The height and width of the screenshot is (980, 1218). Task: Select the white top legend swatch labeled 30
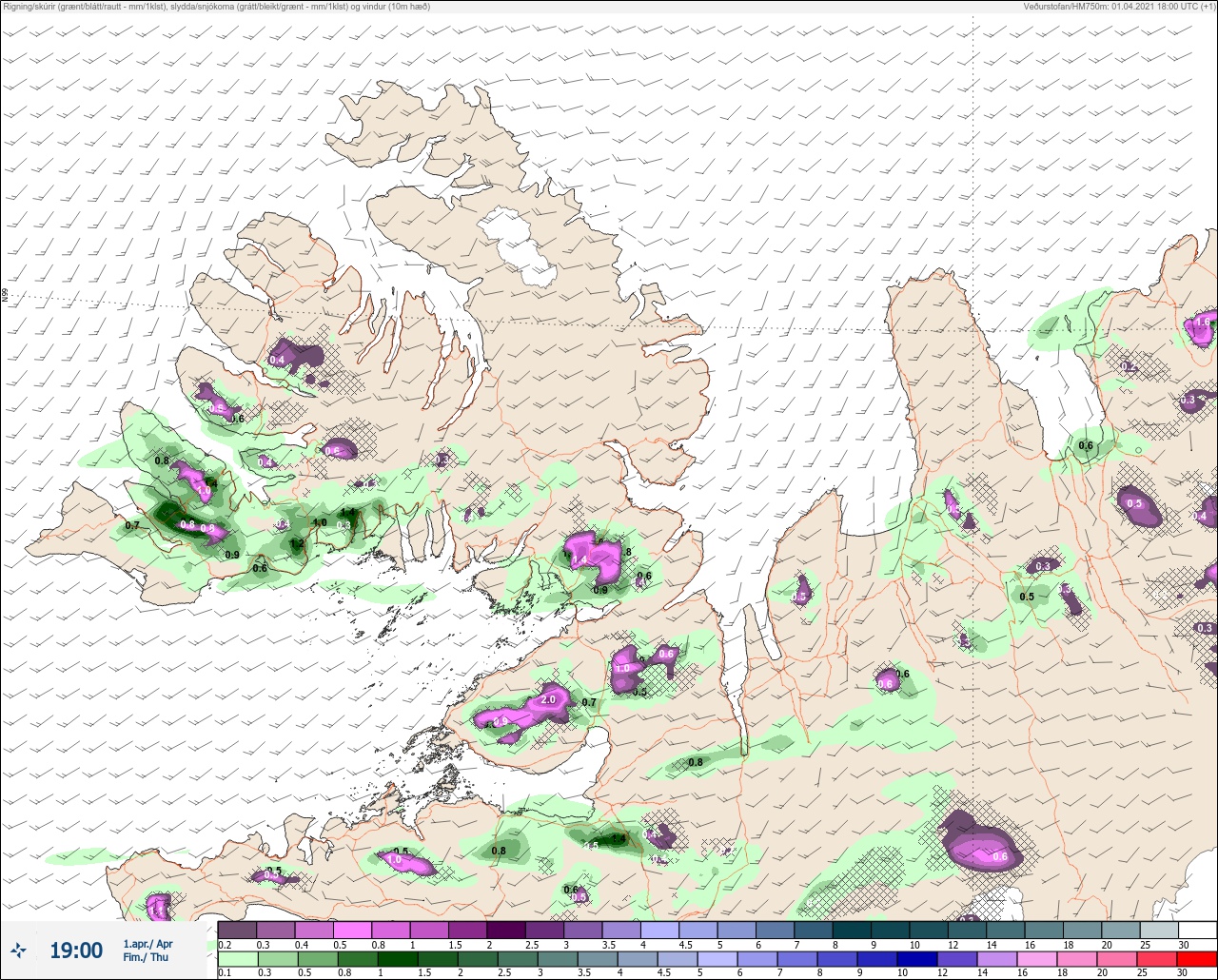(1197, 930)
